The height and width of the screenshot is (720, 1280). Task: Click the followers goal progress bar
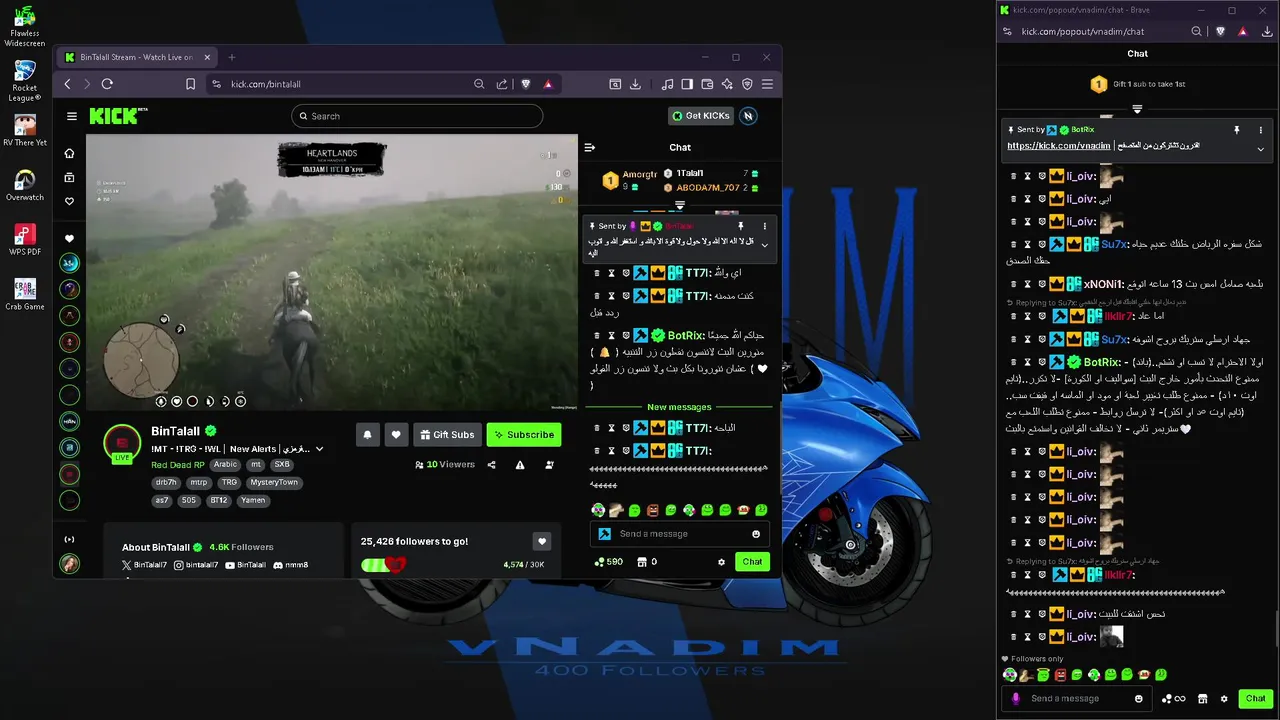383,565
